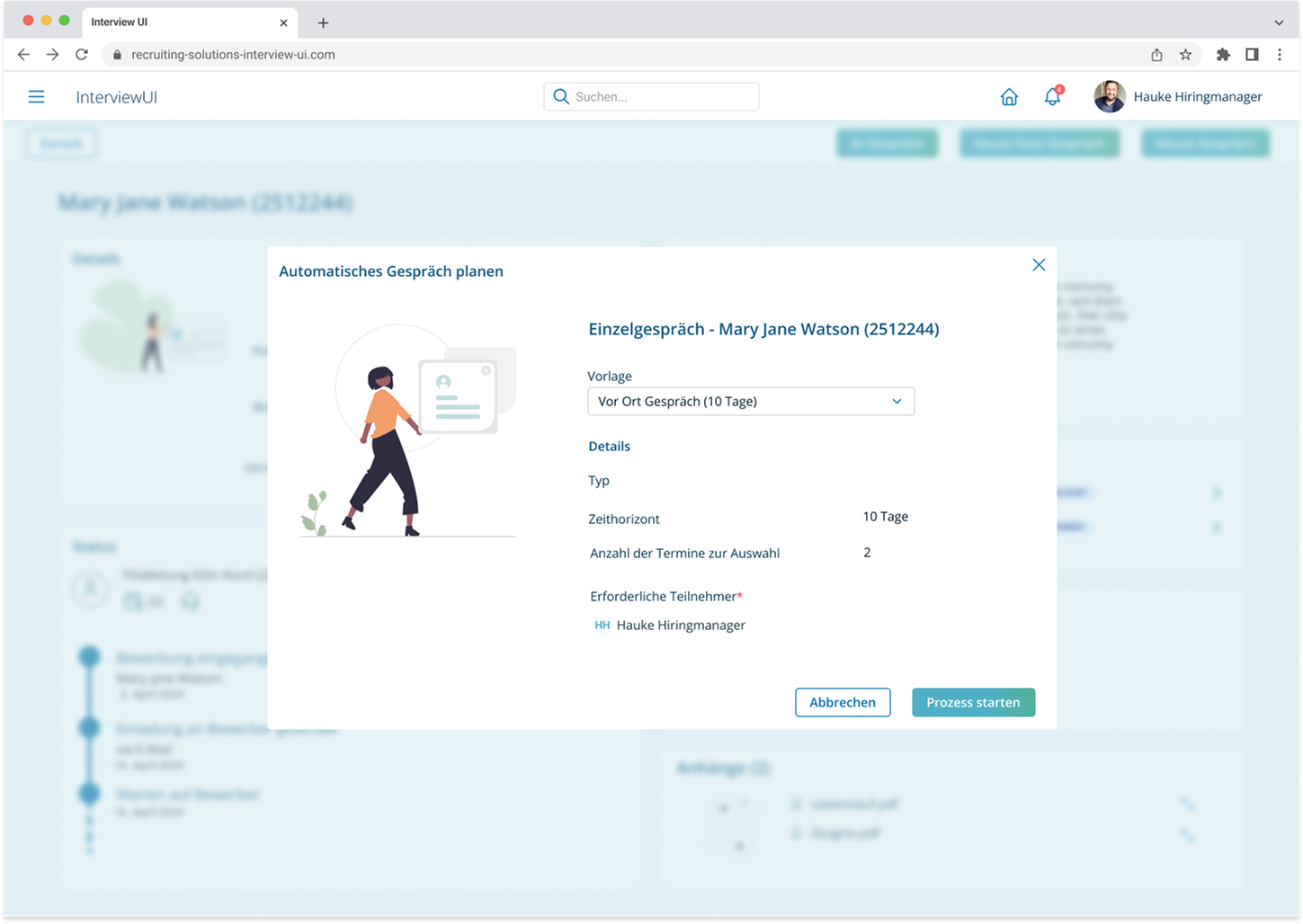The image size is (1303, 924).
Task: Click the browser extensions puzzle icon
Action: (1223, 55)
